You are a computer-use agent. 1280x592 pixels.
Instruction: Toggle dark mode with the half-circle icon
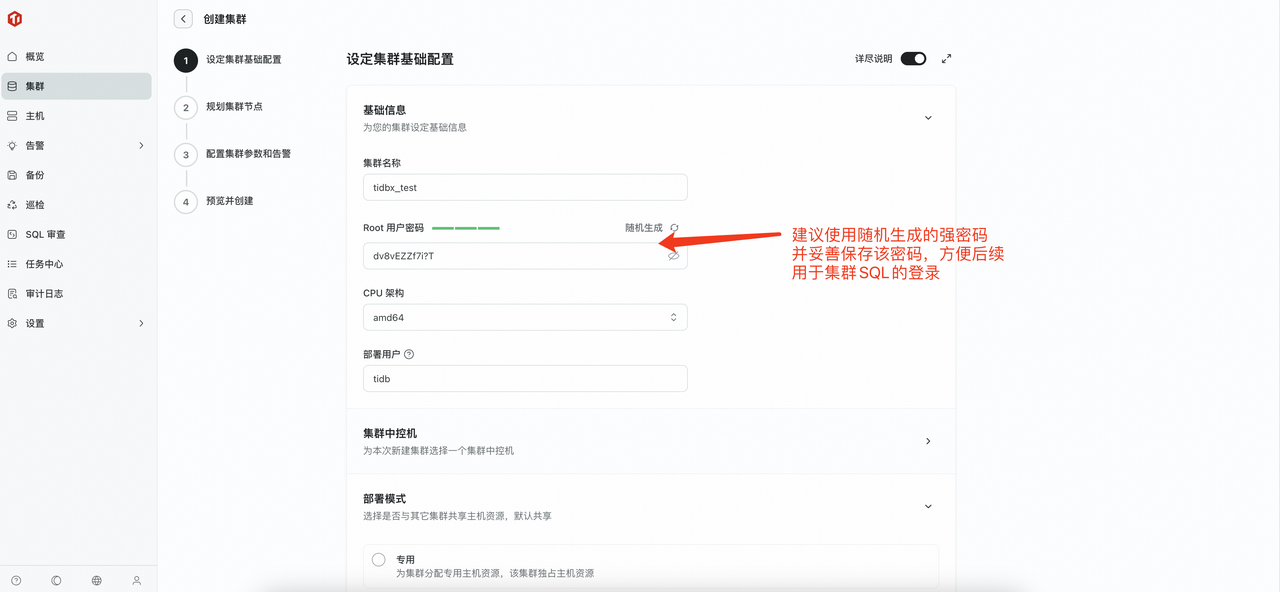point(56,580)
